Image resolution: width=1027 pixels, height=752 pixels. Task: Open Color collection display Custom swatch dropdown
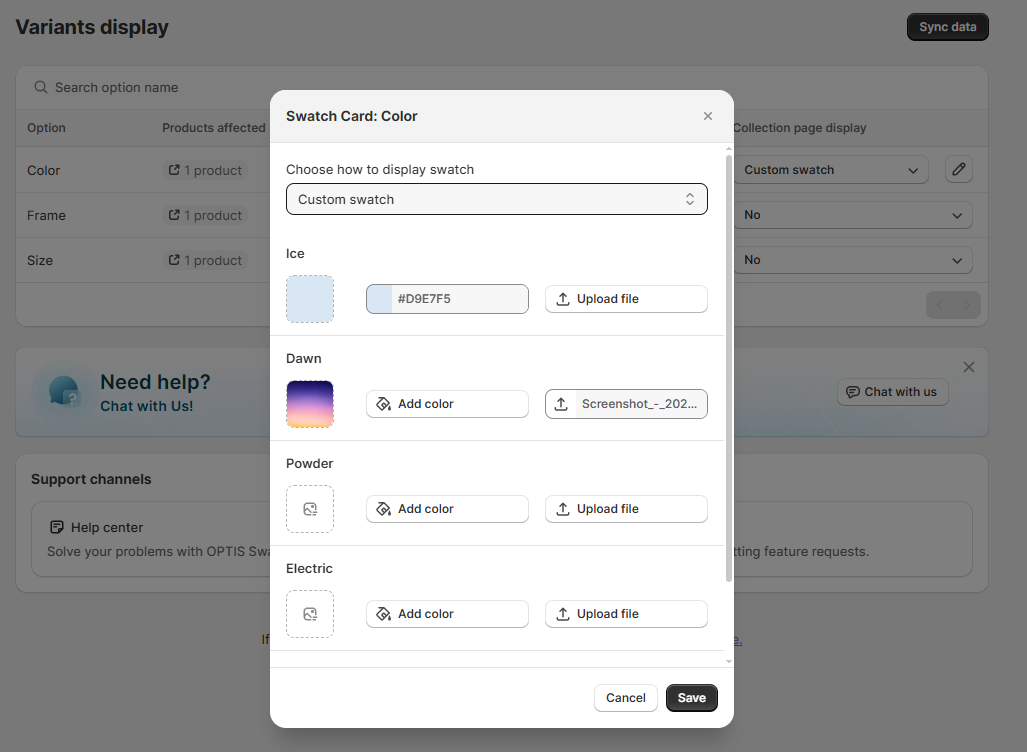(x=831, y=170)
